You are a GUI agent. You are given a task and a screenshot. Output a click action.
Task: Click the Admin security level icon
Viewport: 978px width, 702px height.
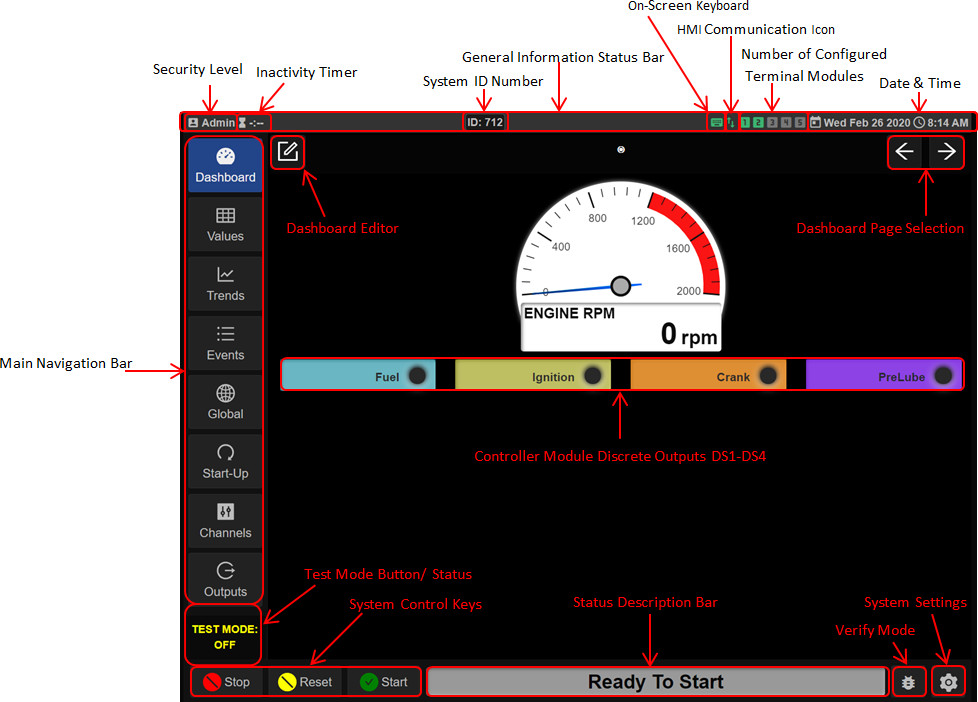[x=211, y=122]
